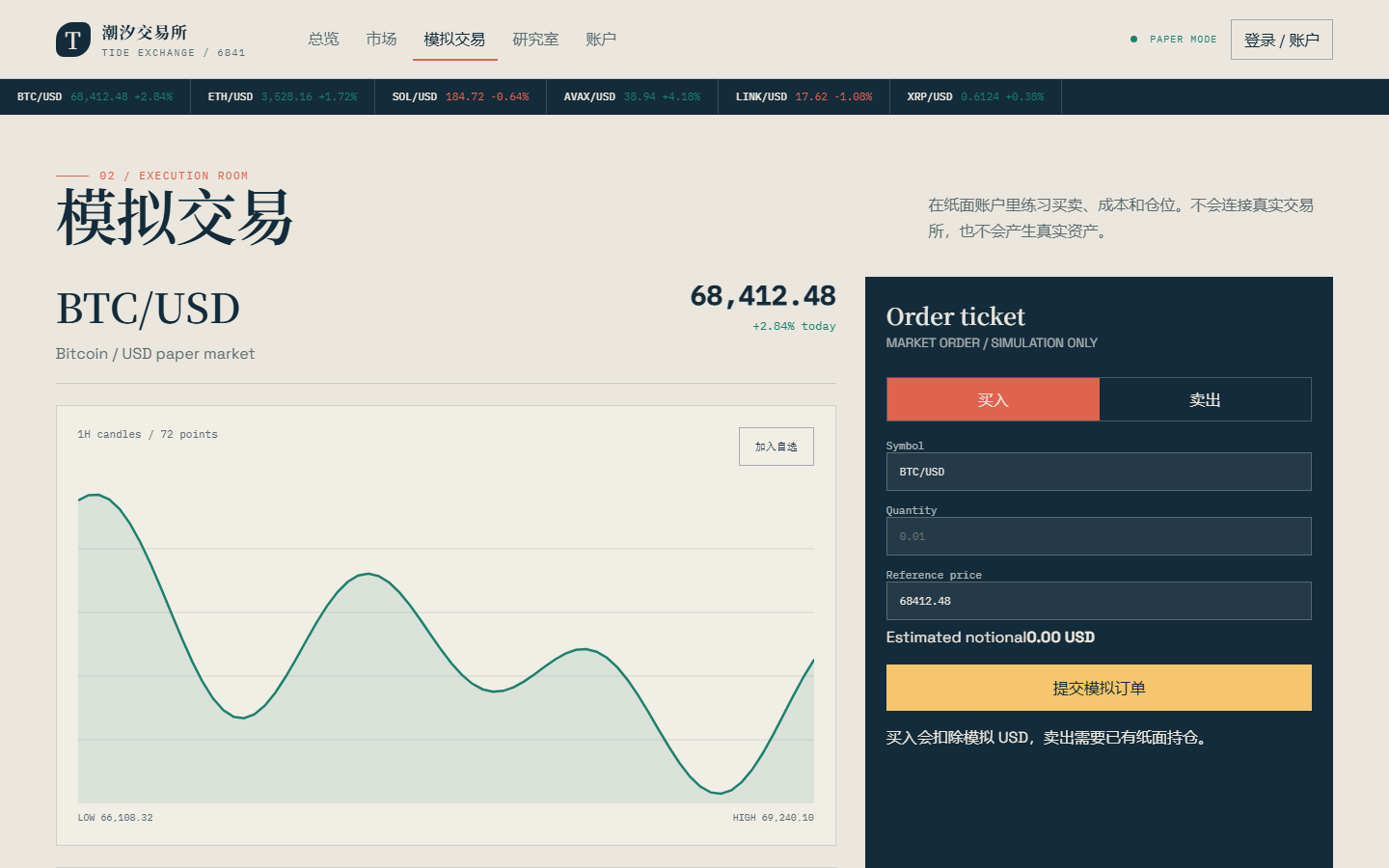Click the 加入自选 watchlist button
1389x868 pixels.
[776, 447]
